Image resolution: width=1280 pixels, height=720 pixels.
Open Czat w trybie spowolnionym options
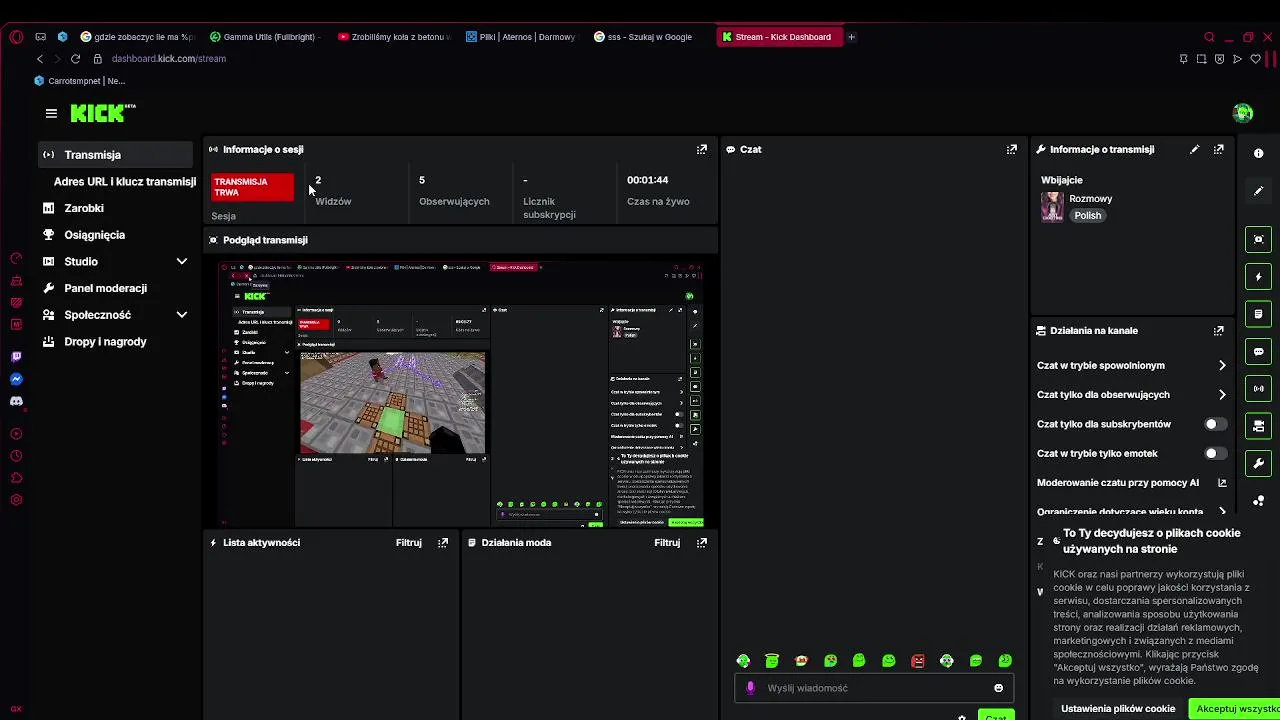point(1131,366)
